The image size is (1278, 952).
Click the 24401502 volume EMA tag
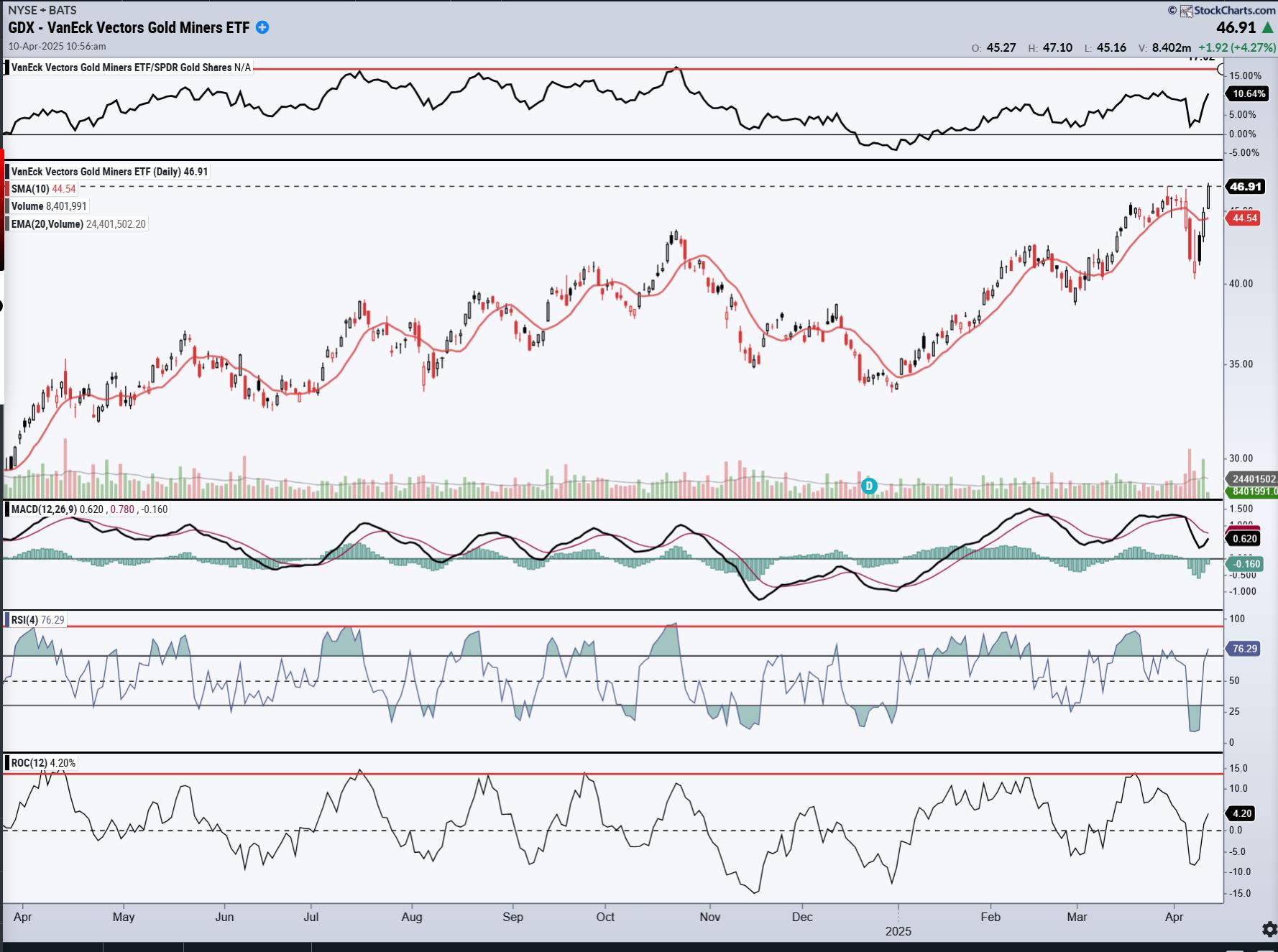(1253, 479)
